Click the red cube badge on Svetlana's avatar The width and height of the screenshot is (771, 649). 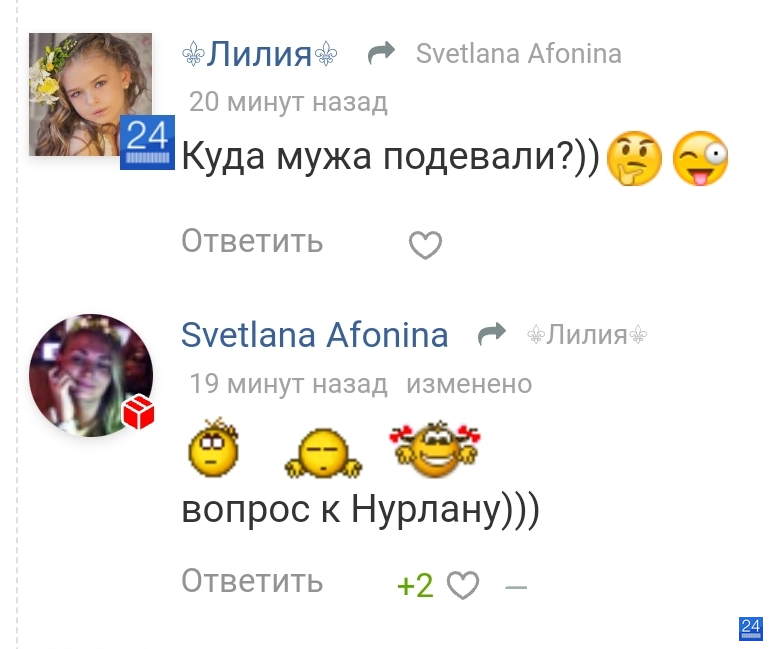click(139, 411)
